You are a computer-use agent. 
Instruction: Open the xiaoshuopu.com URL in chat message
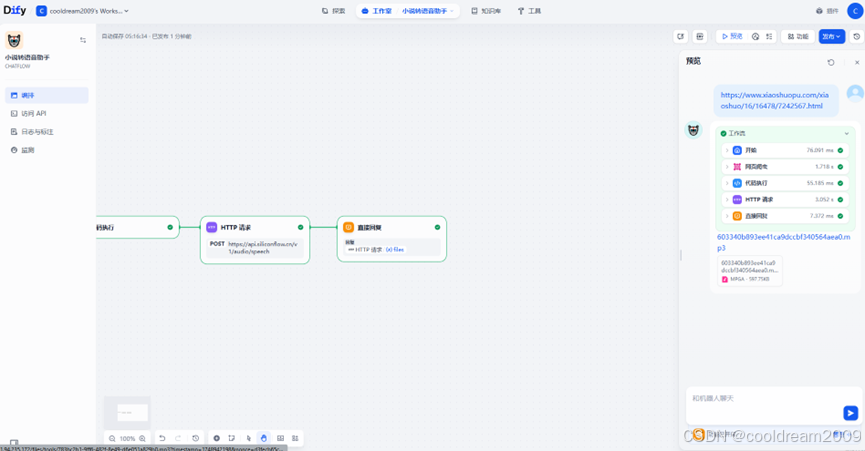click(x=775, y=100)
